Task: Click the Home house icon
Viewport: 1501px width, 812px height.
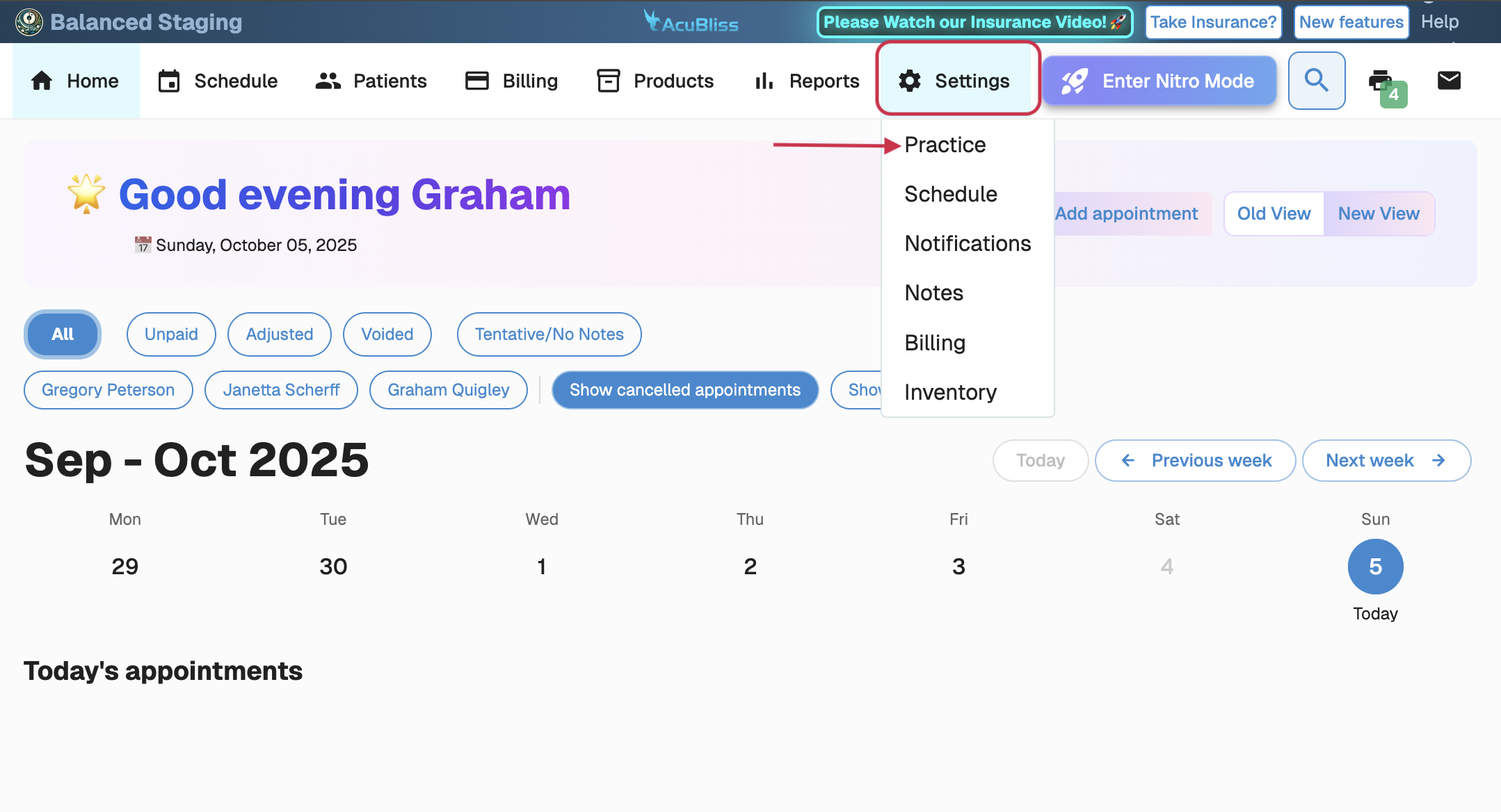Action: pos(42,81)
